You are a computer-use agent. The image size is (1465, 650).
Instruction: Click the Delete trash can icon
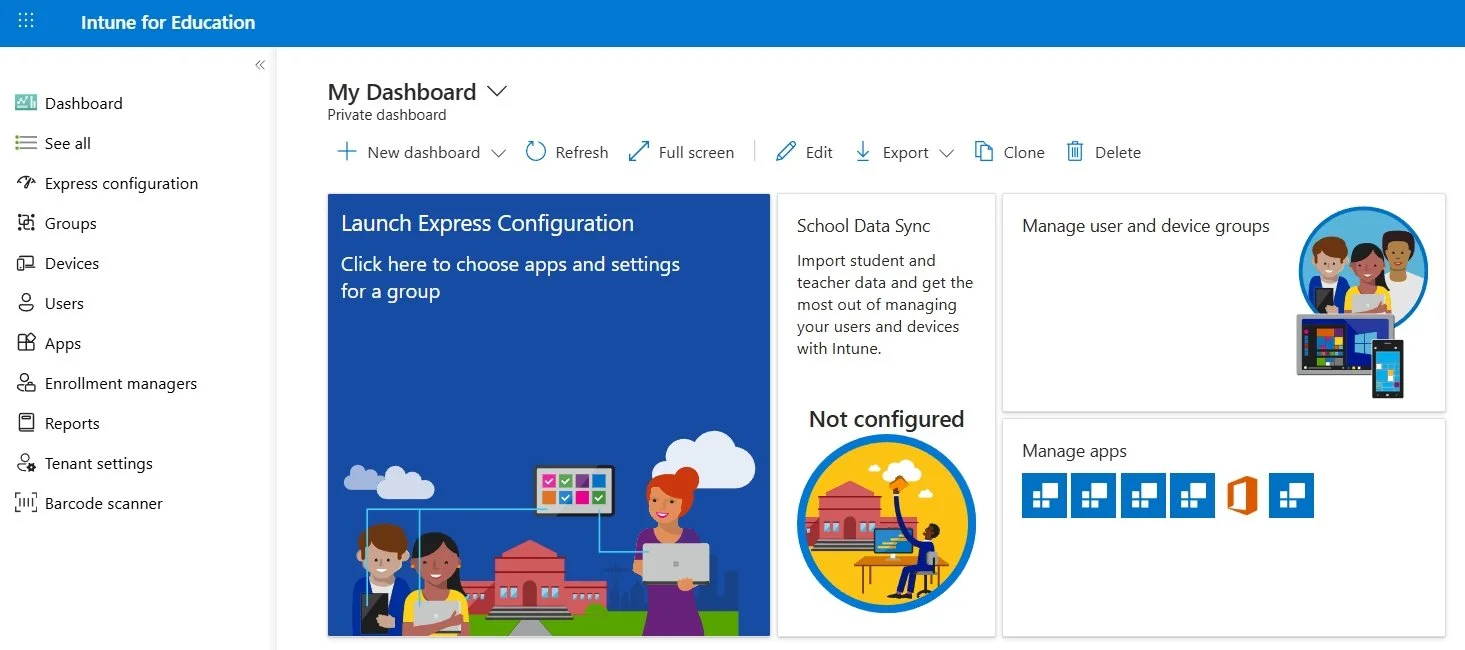pos(1075,152)
